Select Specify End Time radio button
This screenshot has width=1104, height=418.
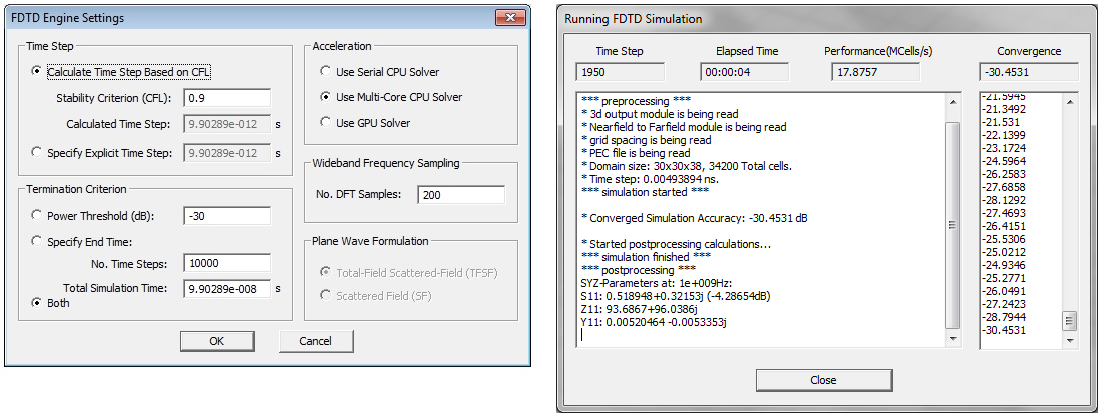pyautogui.click(x=37, y=241)
